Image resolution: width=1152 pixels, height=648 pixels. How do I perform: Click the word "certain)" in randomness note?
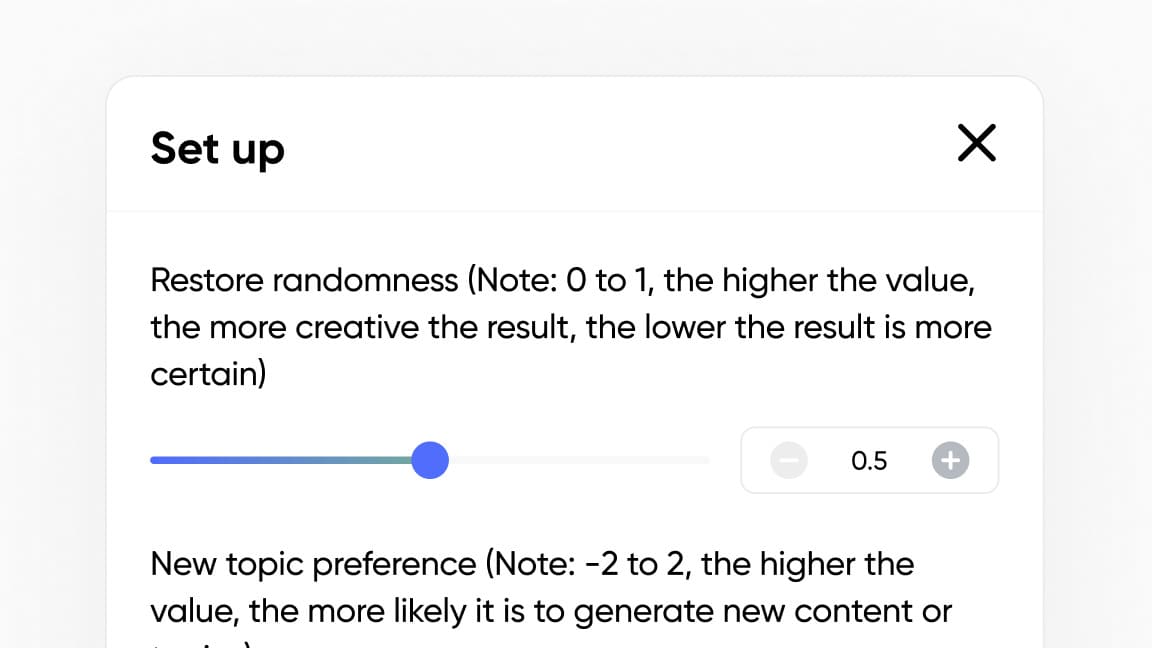click(x=208, y=375)
